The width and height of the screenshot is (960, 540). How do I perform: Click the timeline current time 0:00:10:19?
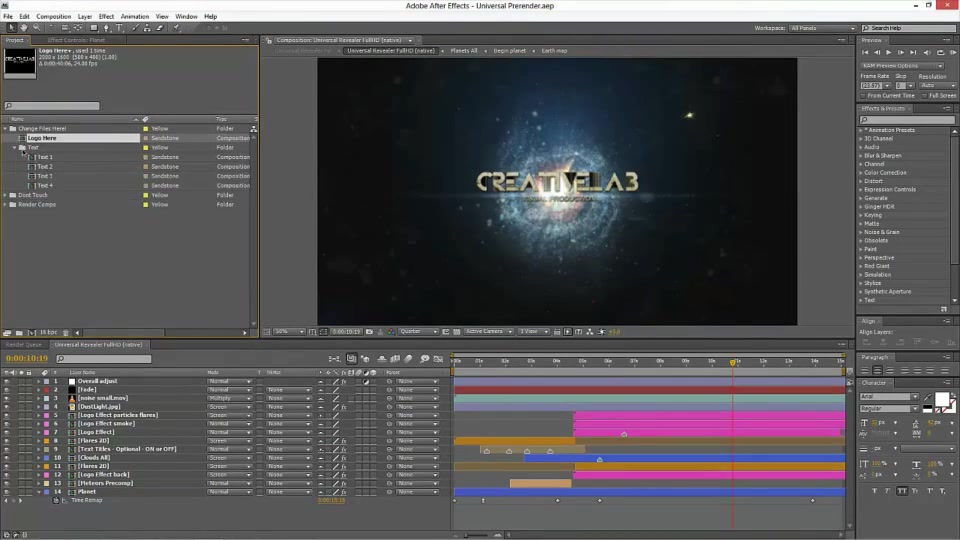coord(27,359)
